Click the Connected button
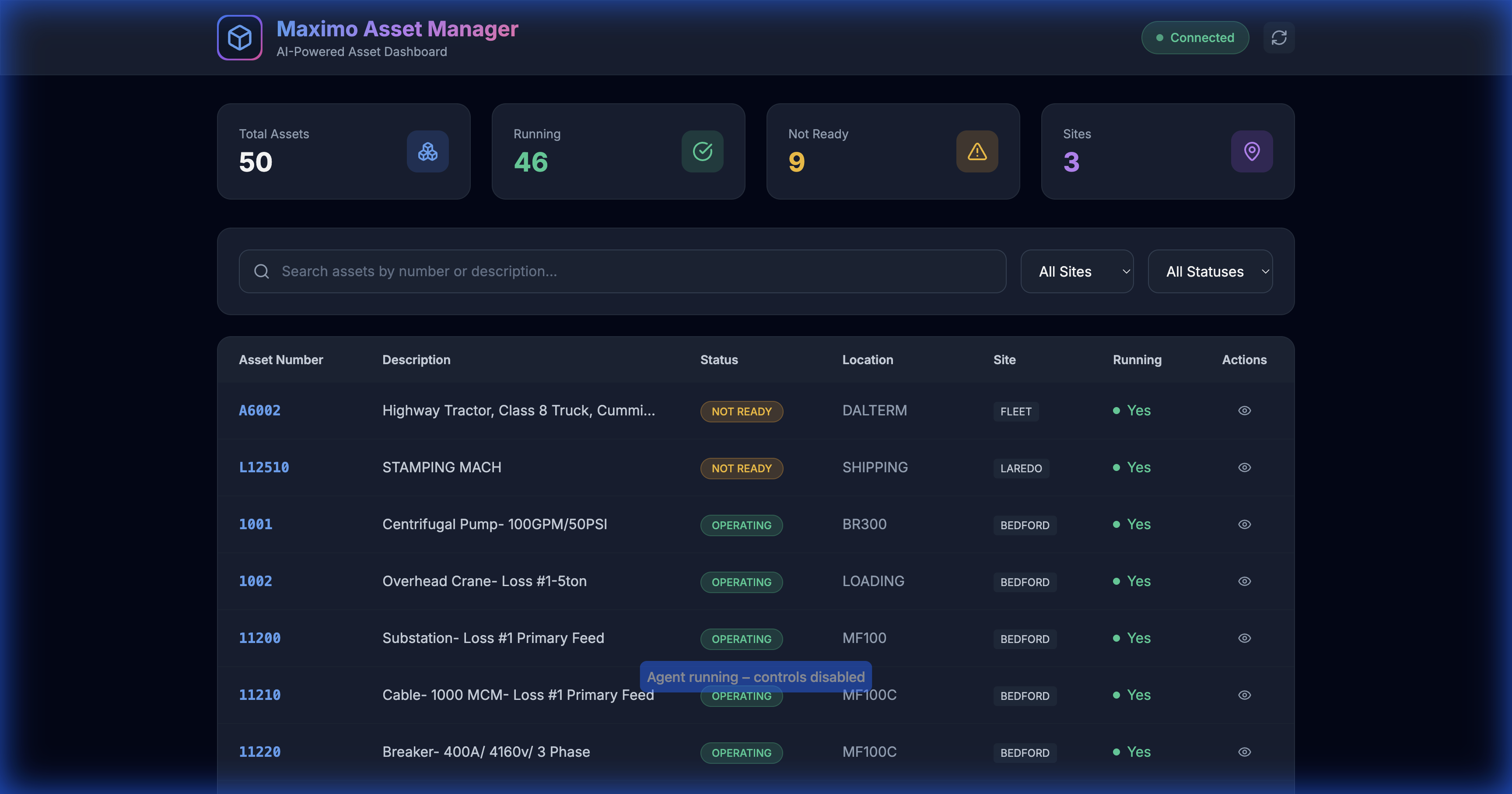 click(1195, 37)
